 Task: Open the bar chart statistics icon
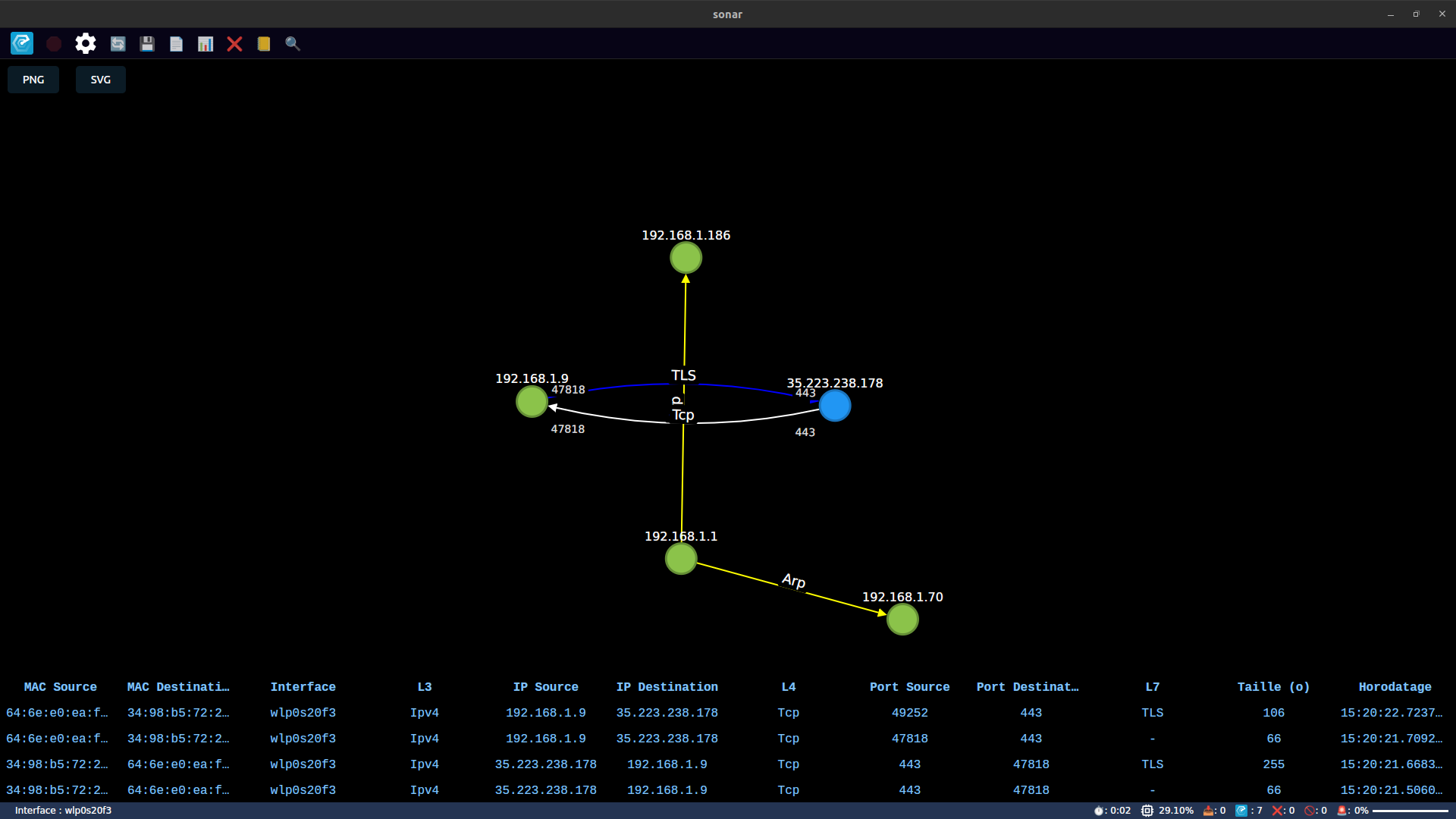coord(206,44)
